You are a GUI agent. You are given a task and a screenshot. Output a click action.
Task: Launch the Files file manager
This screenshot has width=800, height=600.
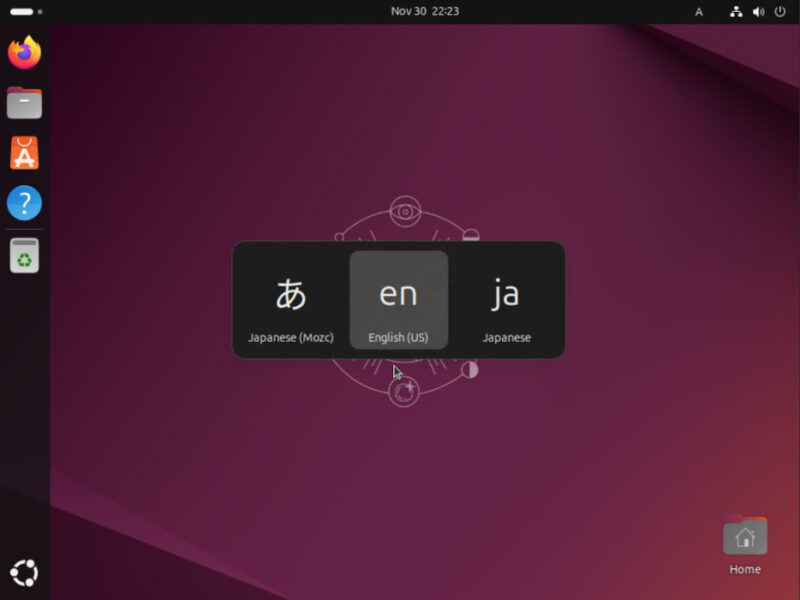point(23,103)
